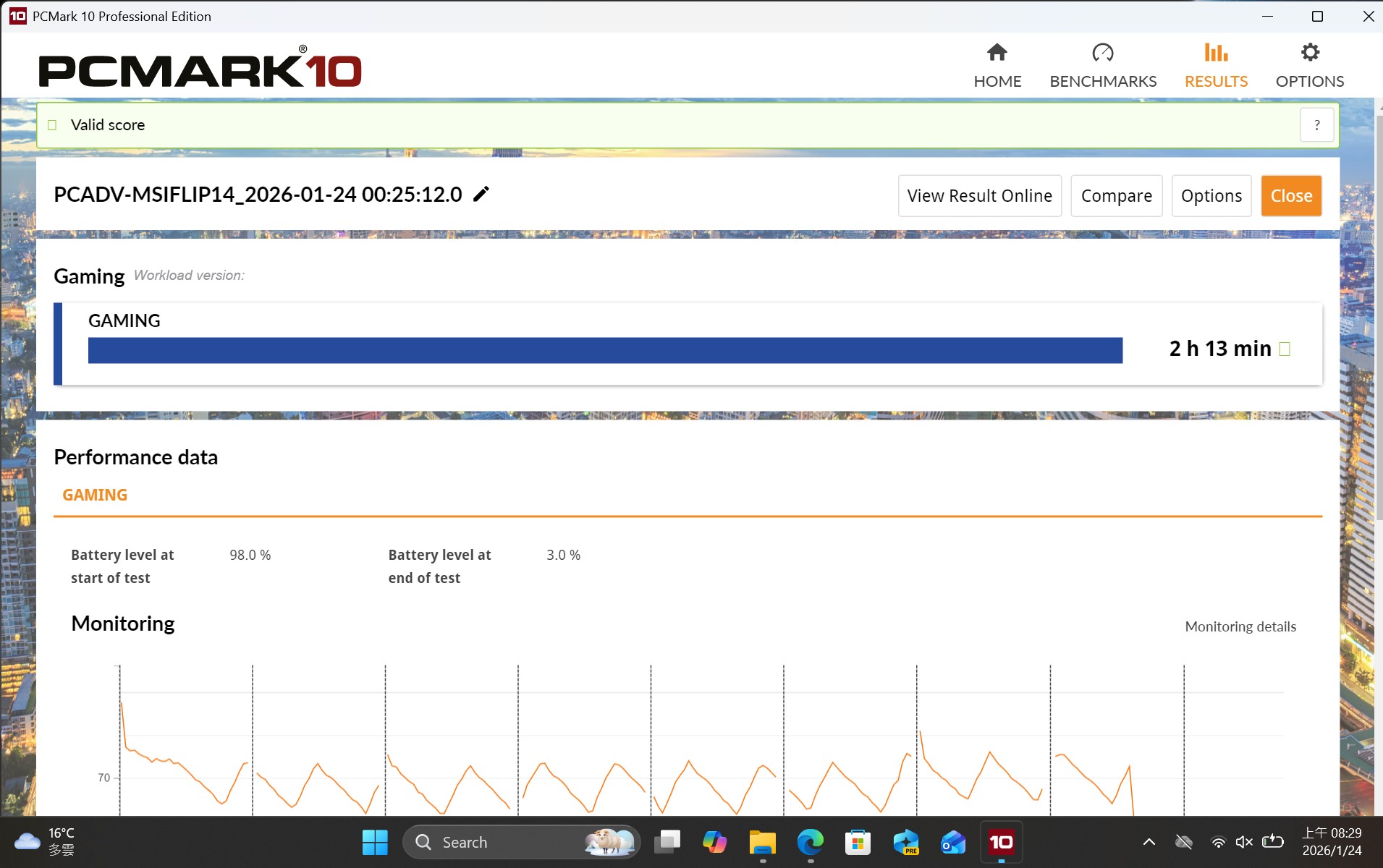This screenshot has height=868, width=1383.
Task: Go to the Benchmarks section
Action: coord(1102,65)
